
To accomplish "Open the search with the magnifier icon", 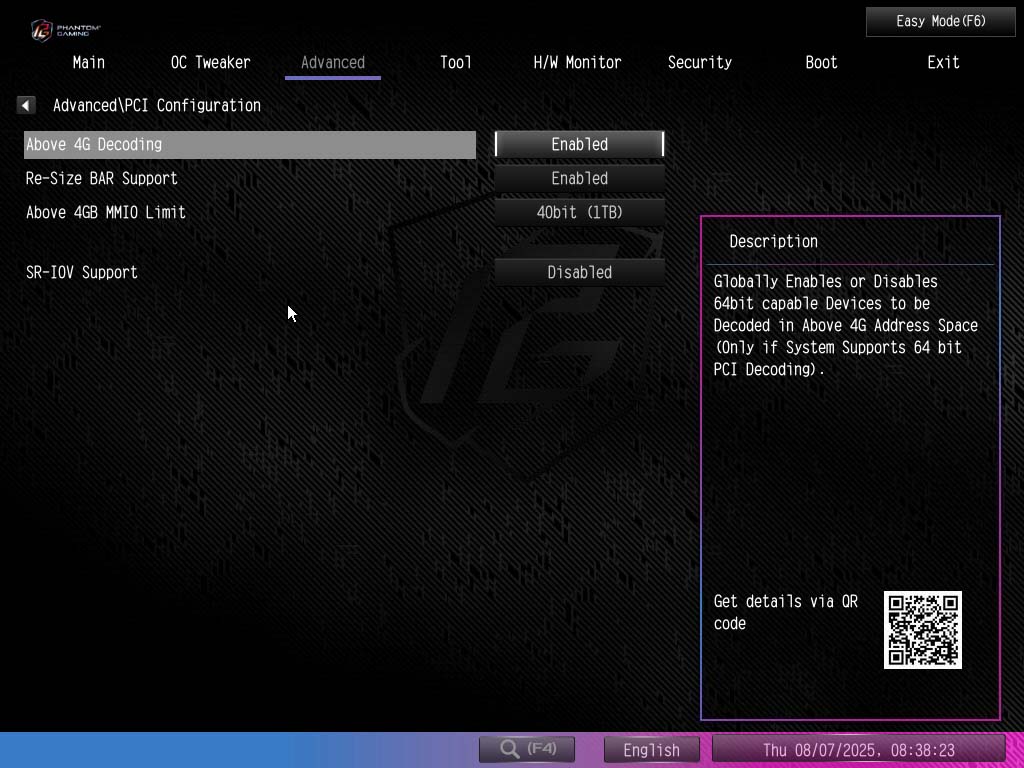I will pyautogui.click(x=527, y=748).
